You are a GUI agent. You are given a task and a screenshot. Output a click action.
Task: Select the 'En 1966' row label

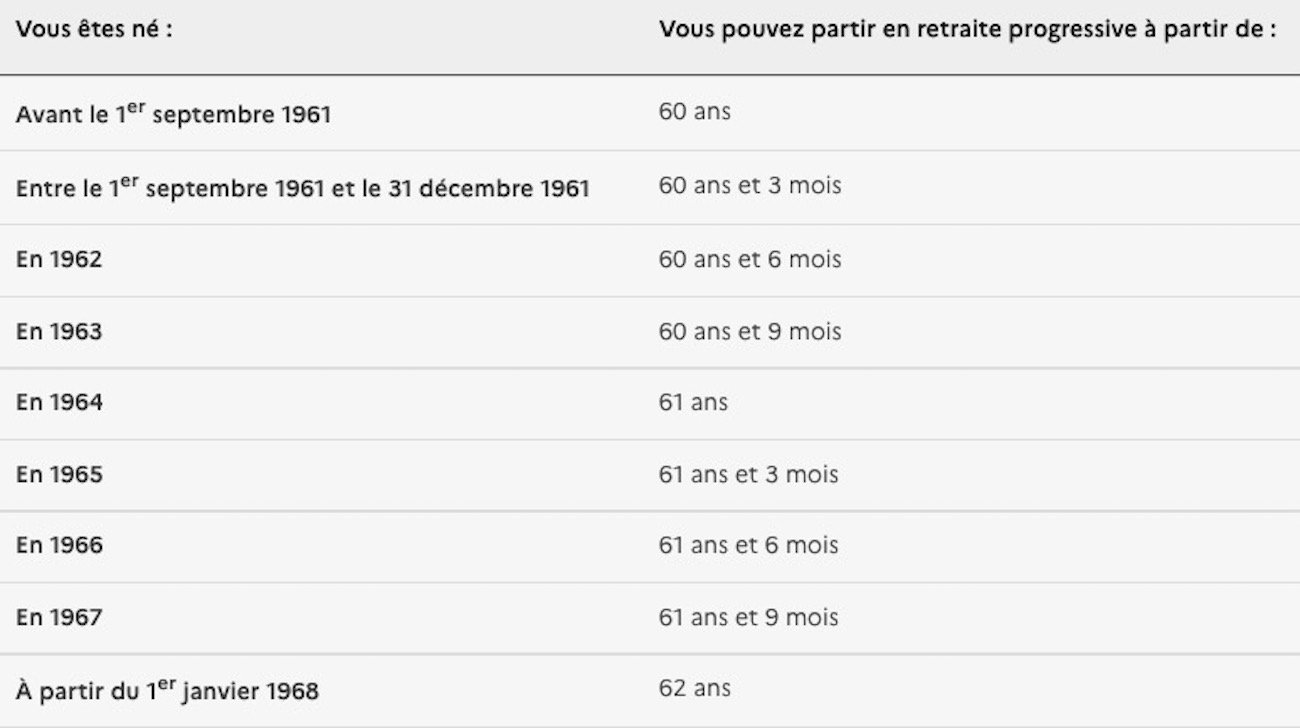[x=59, y=546]
